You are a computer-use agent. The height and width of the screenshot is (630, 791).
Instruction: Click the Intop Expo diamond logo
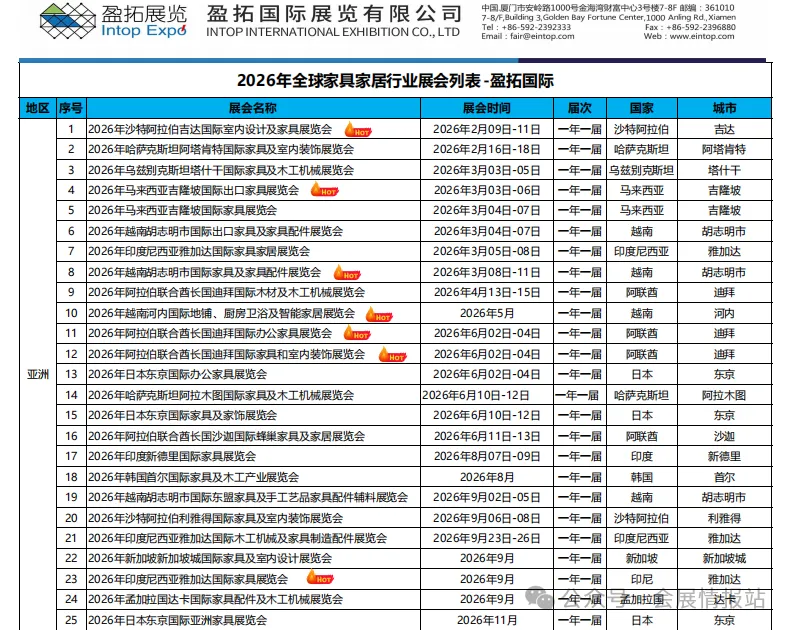(x=68, y=21)
